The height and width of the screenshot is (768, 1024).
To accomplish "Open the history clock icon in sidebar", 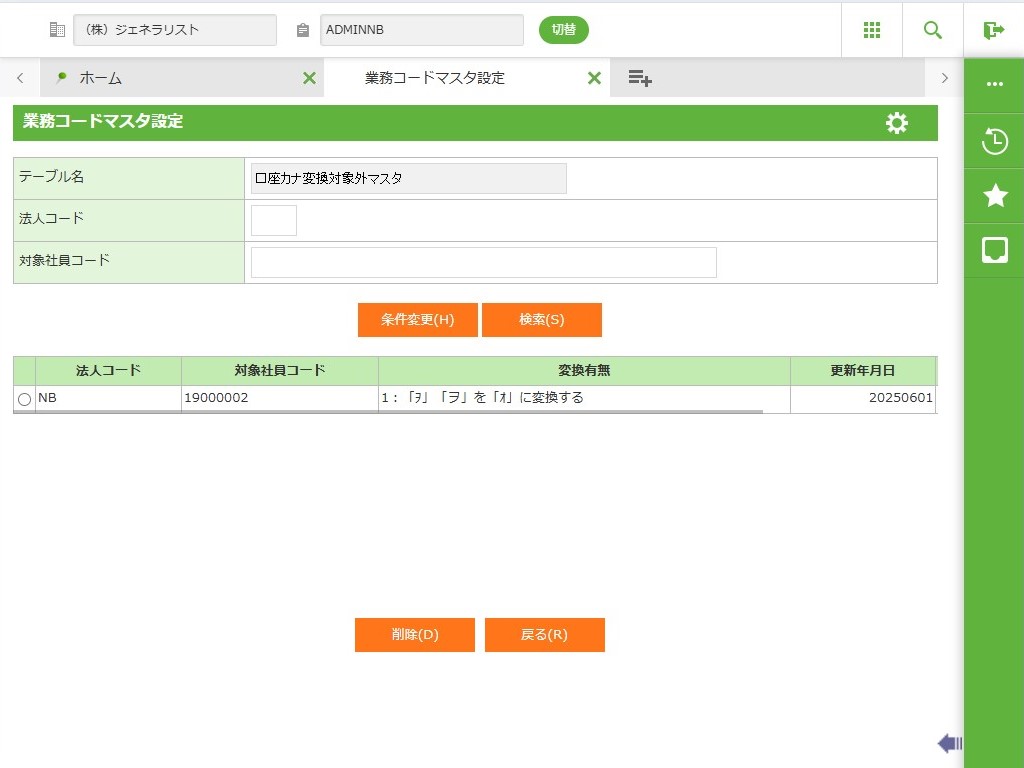I will pyautogui.click(x=995, y=142).
